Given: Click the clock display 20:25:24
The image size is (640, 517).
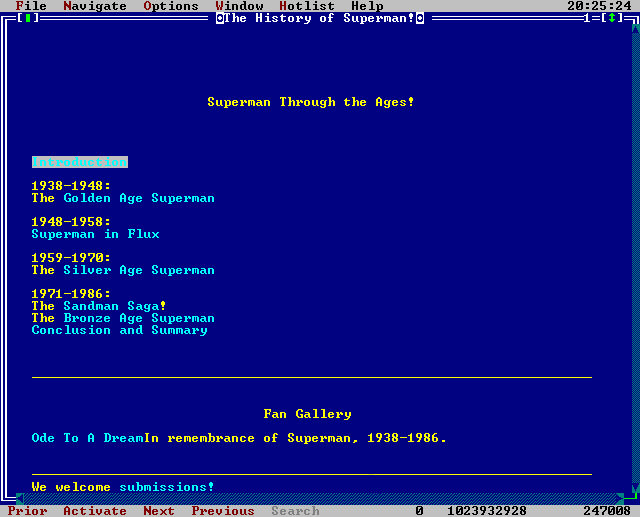Looking at the screenshot, I should (599, 6).
